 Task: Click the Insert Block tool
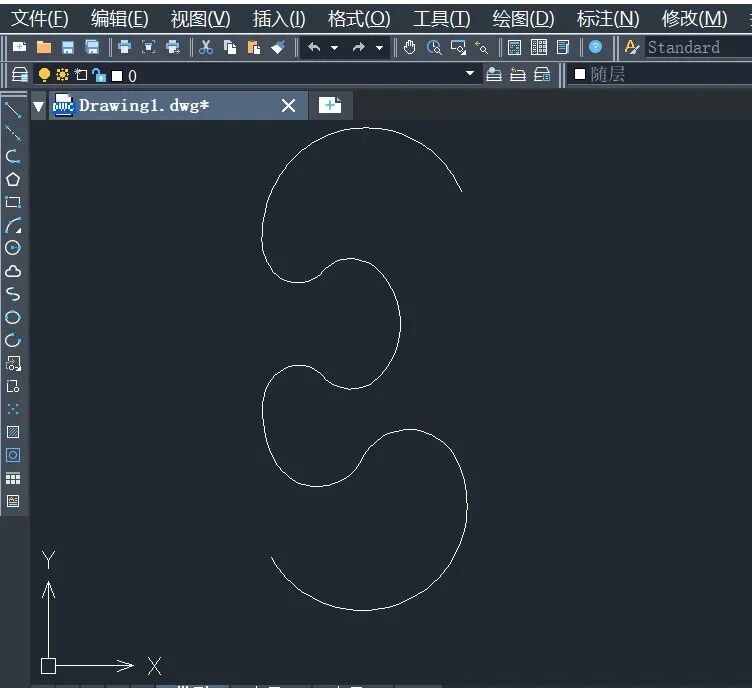click(x=13, y=363)
